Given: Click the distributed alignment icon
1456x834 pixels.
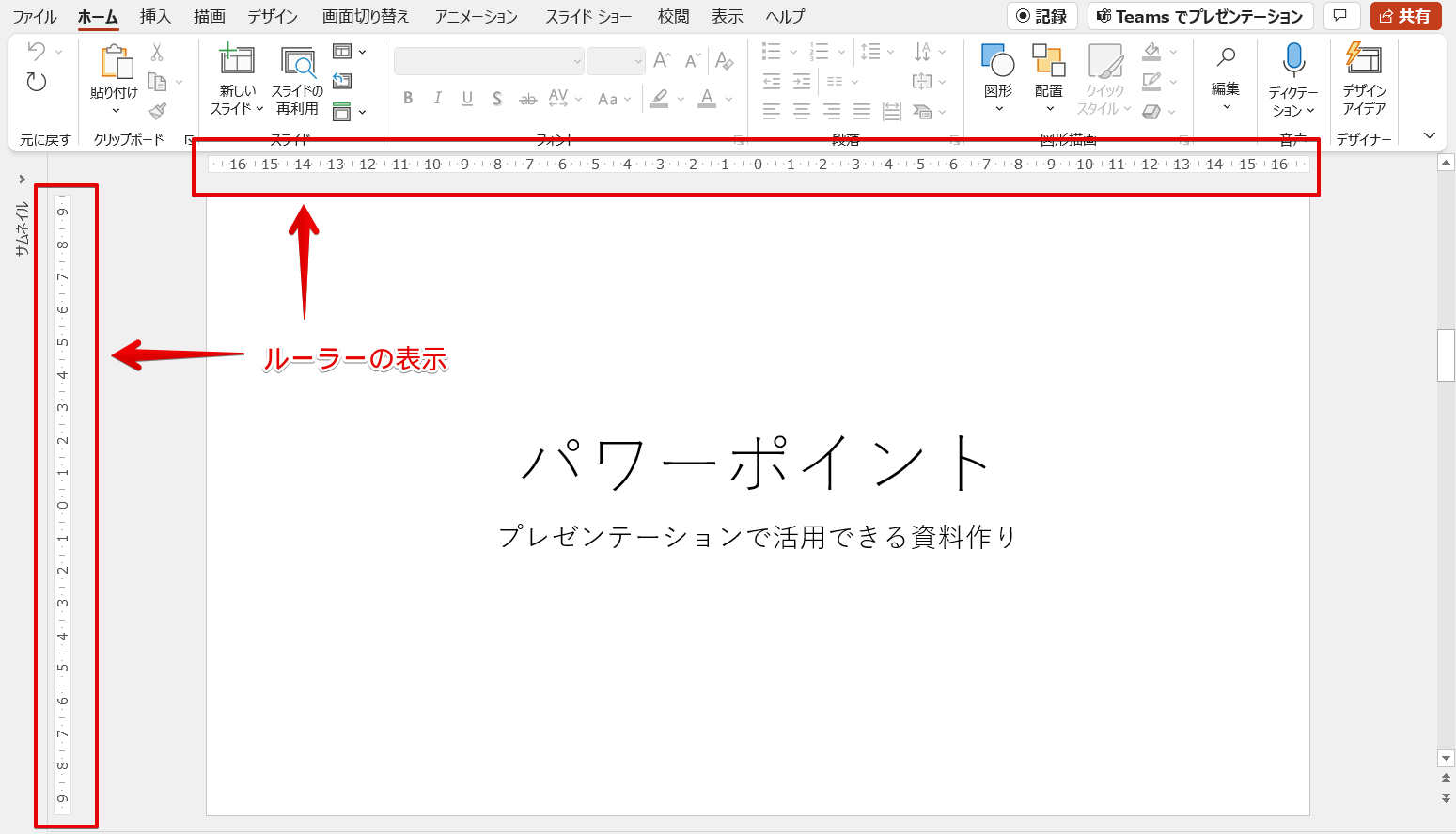Looking at the screenshot, I should 892,112.
